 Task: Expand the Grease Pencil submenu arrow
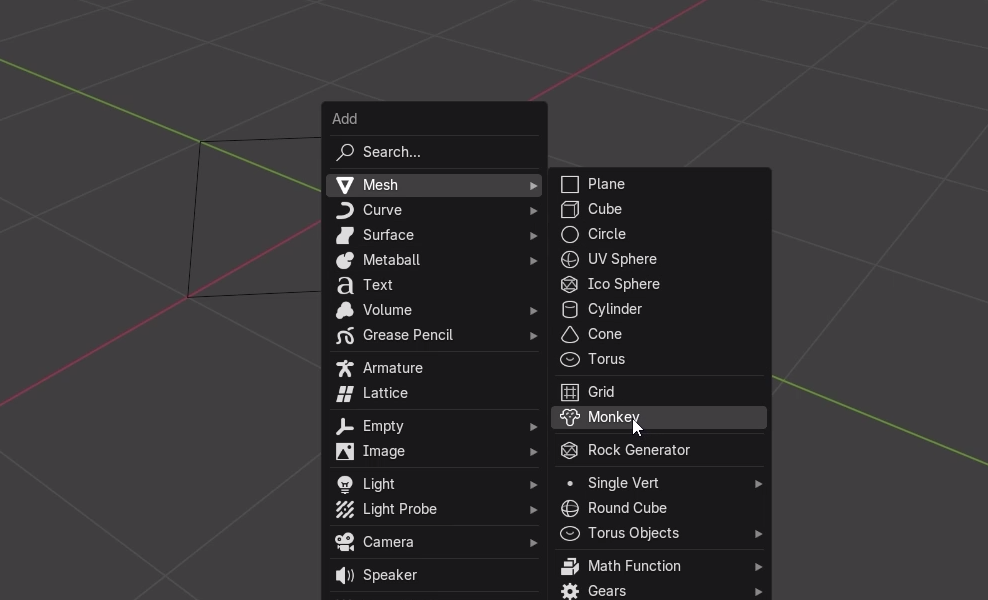[x=533, y=336]
